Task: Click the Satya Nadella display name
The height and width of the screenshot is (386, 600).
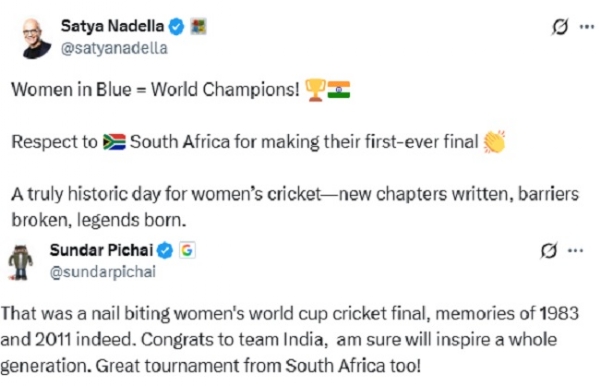Action: 112,26
